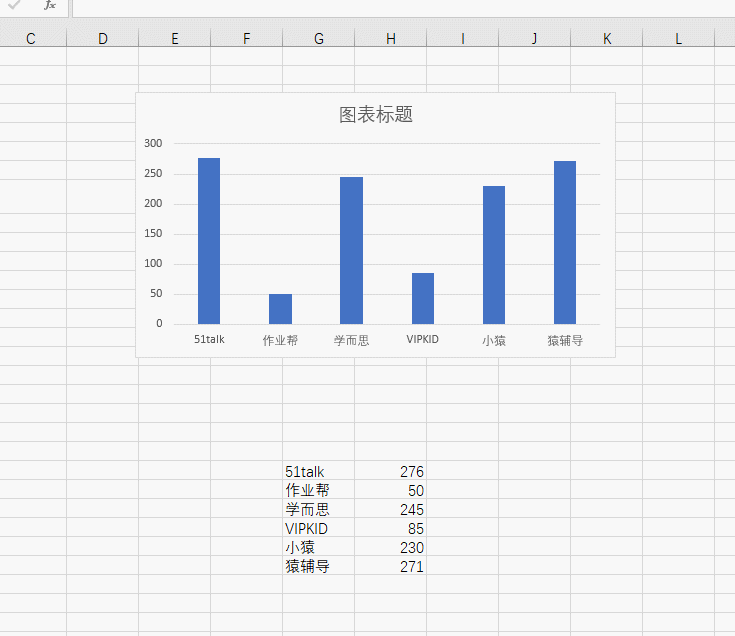Click axis label 51talk under chart
Viewport: 735px width, 636px height.
pyautogui.click(x=209, y=339)
